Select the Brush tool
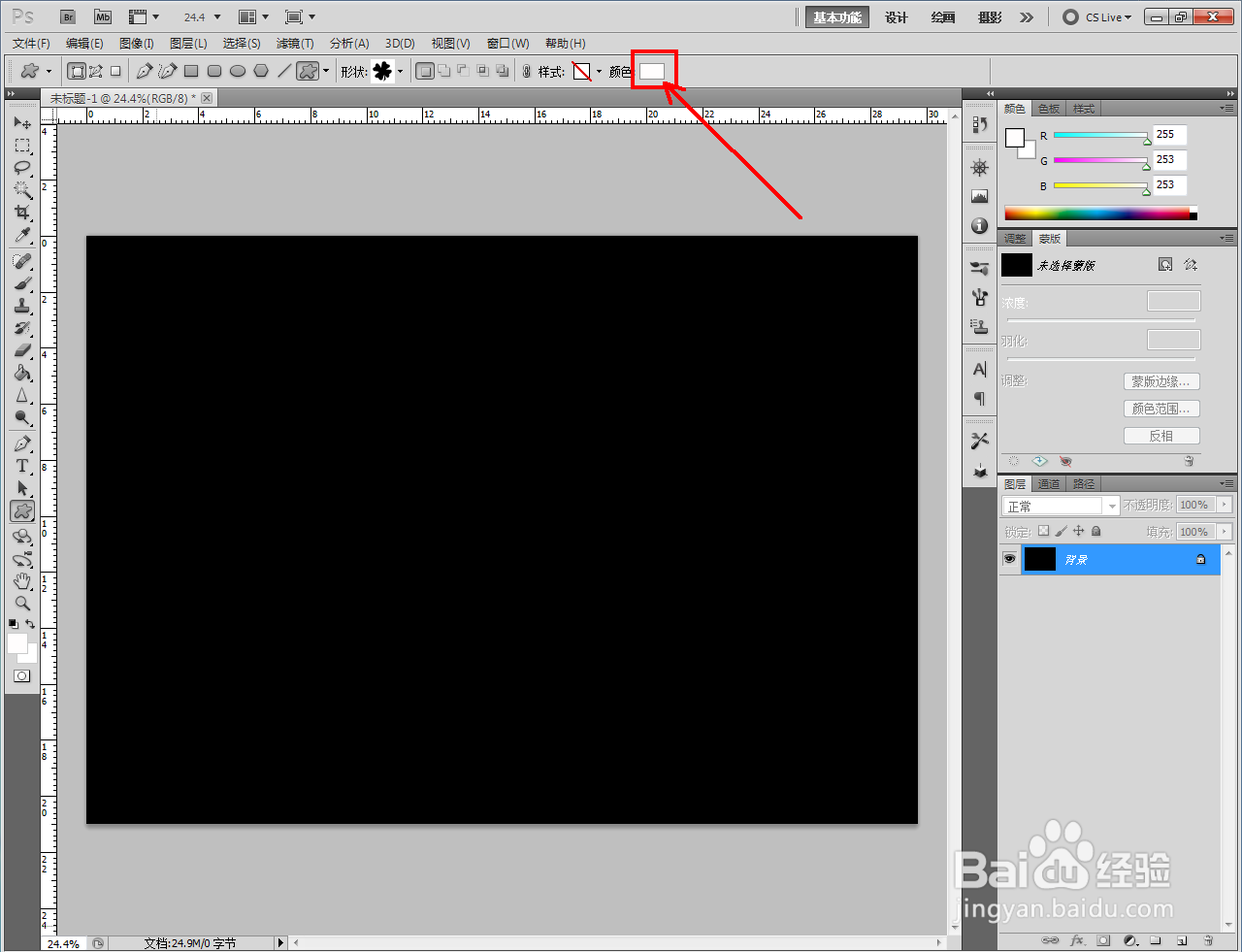The image size is (1242, 952). 22,284
